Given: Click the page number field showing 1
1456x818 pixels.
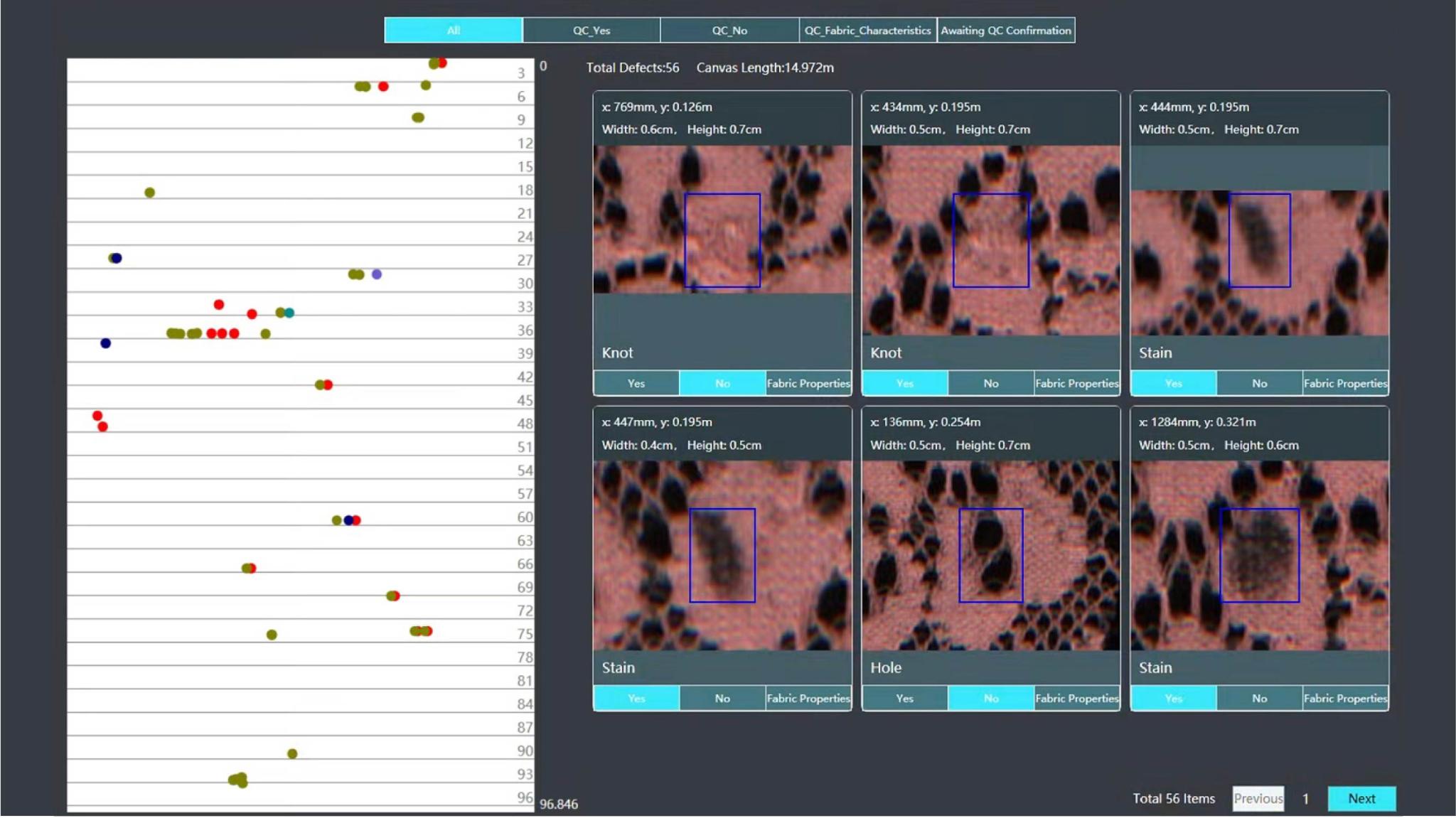Looking at the screenshot, I should click(1306, 798).
